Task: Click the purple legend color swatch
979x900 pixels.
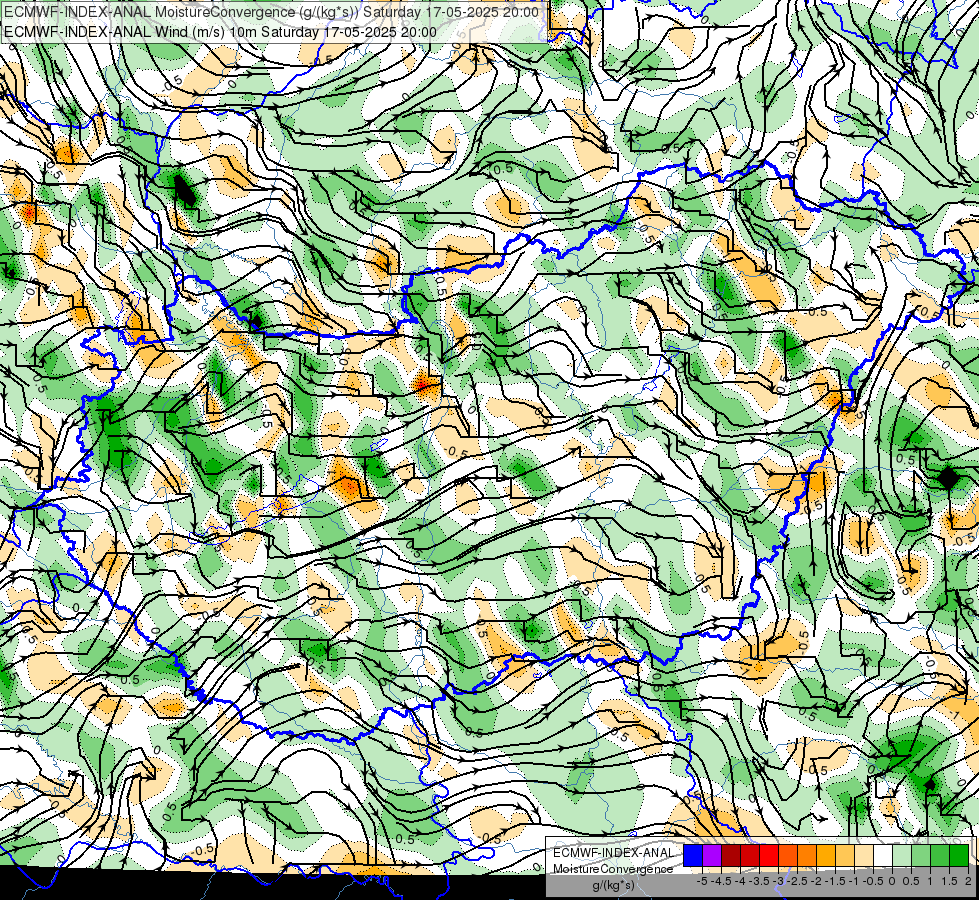Action: point(712,855)
